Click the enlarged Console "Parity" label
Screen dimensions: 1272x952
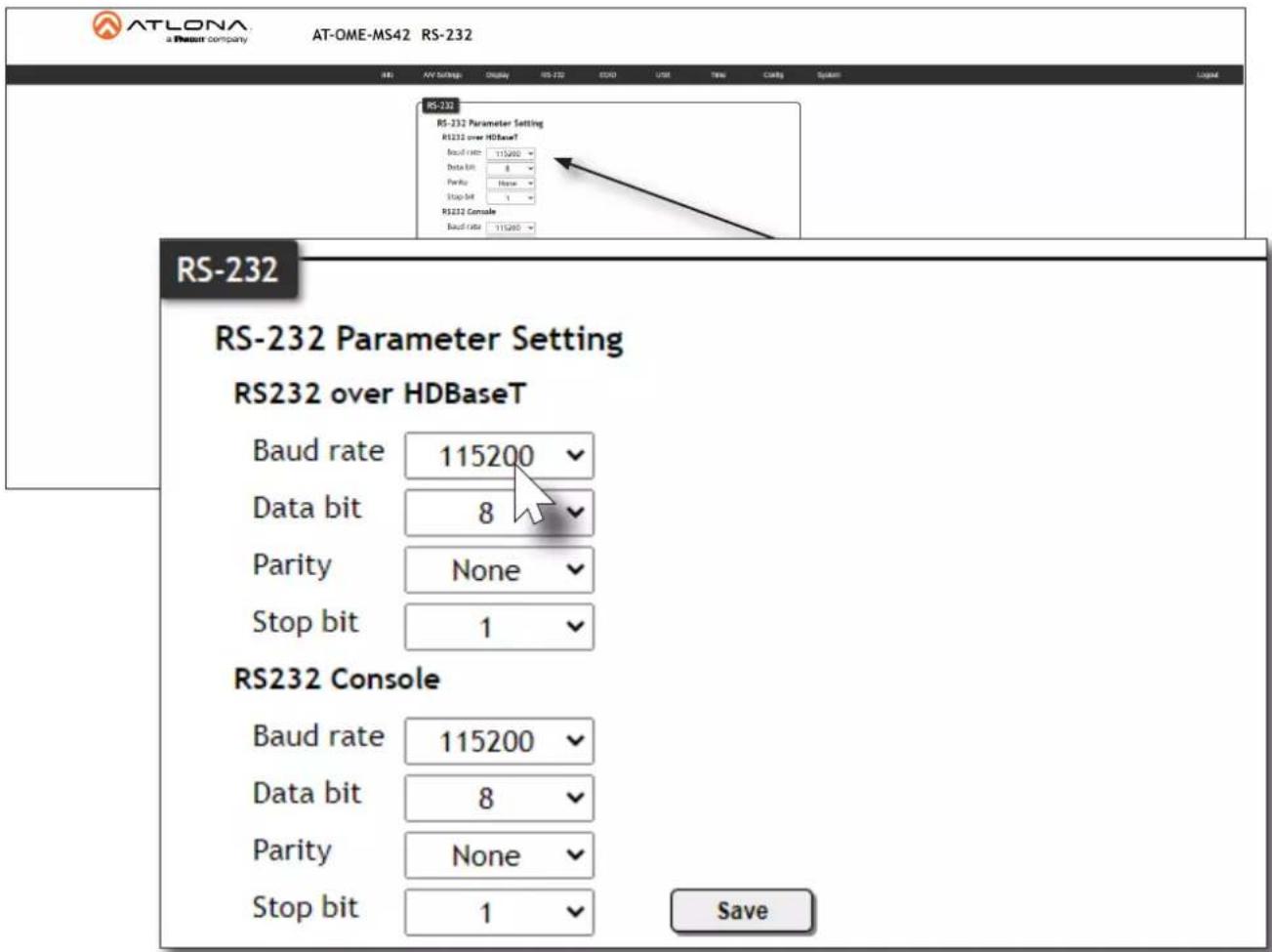click(292, 850)
